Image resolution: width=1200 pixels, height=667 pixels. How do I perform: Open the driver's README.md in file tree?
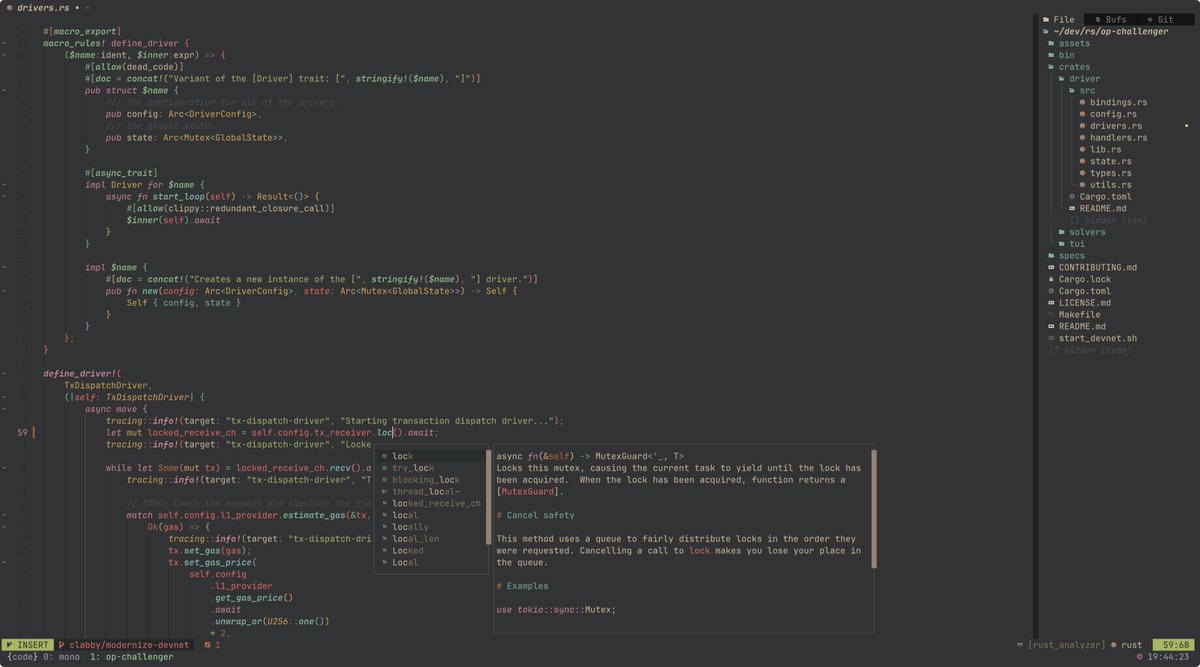click(x=1096, y=209)
